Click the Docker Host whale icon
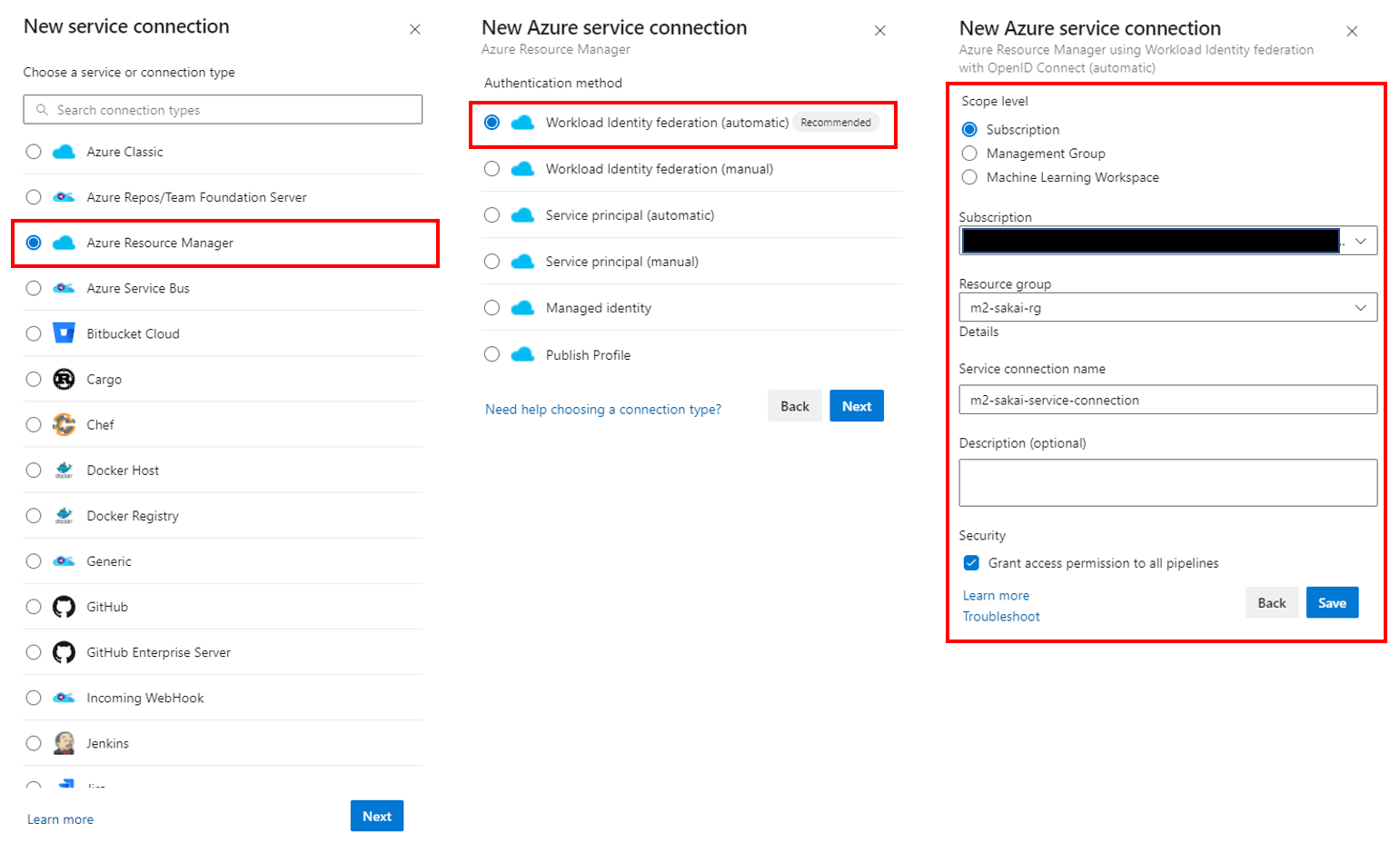Image resolution: width=1400 pixels, height=853 pixels. 64,470
